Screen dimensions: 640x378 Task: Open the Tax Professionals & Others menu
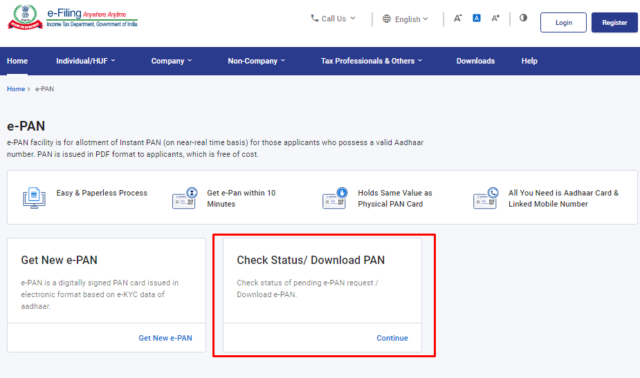click(371, 61)
